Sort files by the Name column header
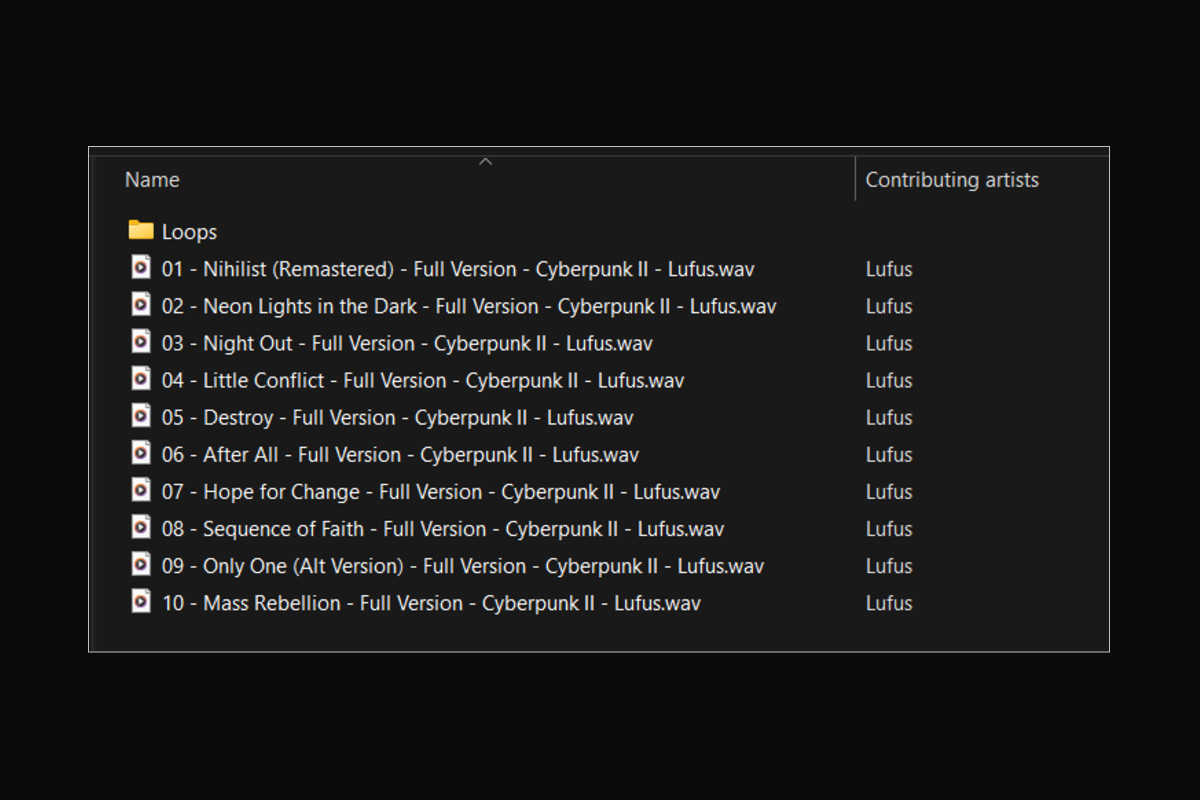Screen dimensions: 1200x800 point(152,180)
